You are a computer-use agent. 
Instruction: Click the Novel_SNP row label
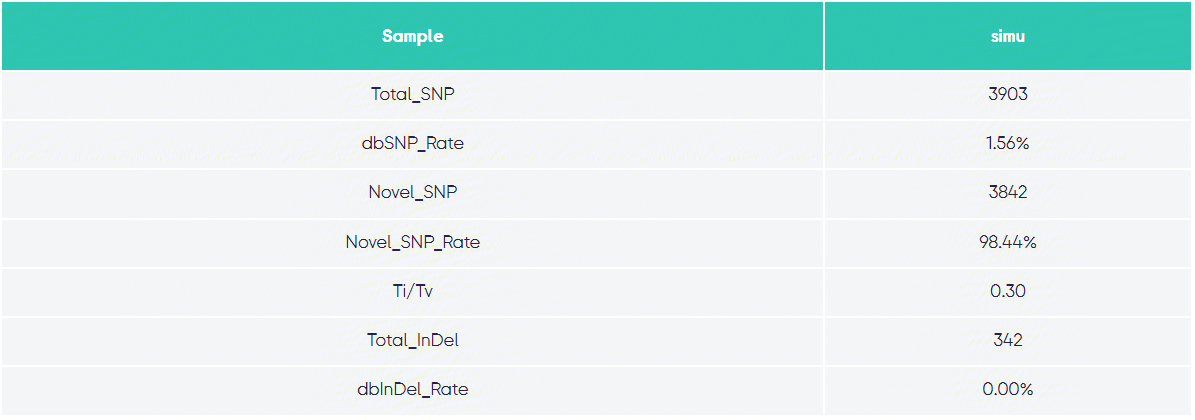pos(412,192)
